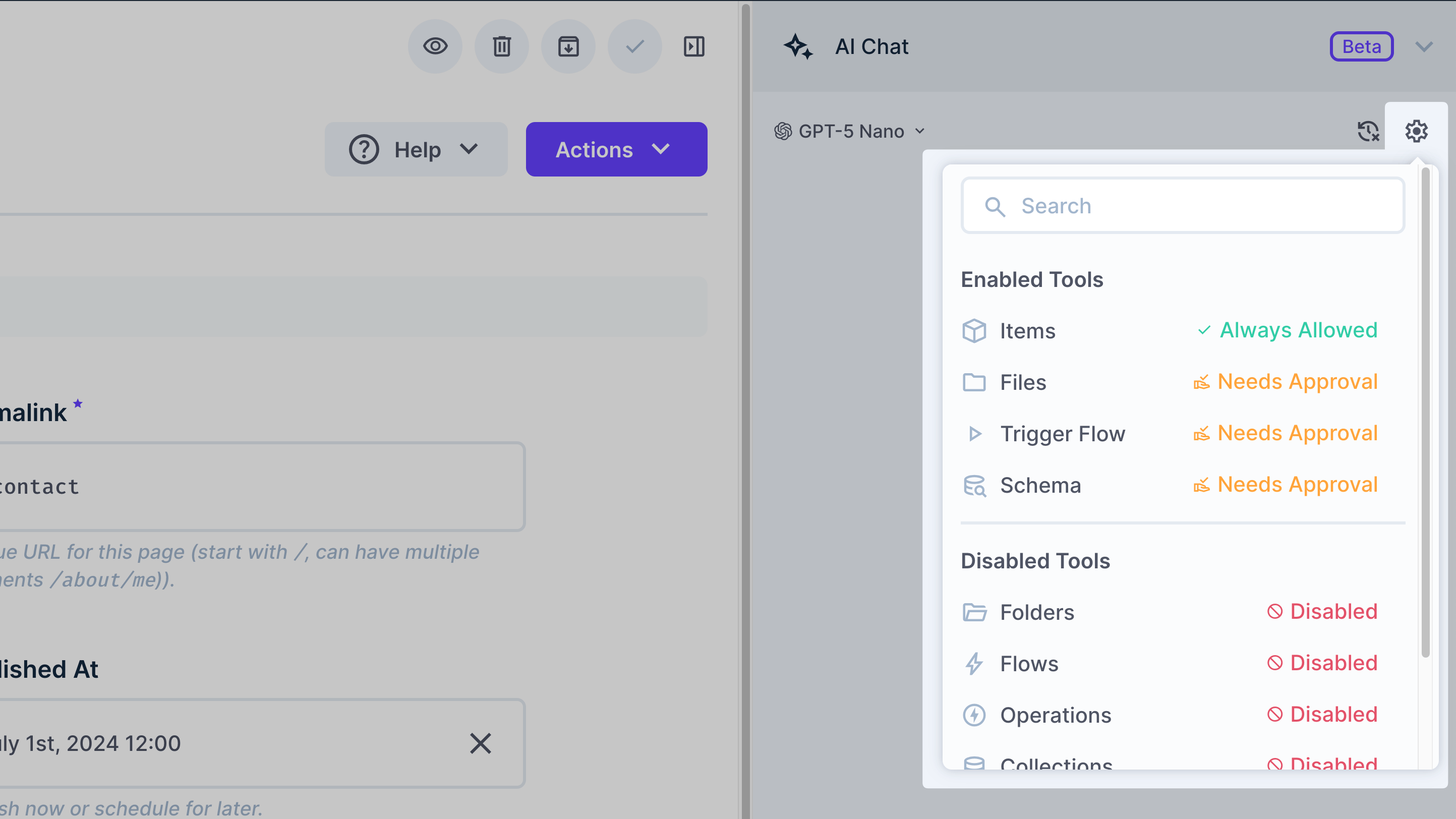Viewport: 1456px width, 819px height.
Task: Select the Schema tool entry
Action: coord(1040,485)
